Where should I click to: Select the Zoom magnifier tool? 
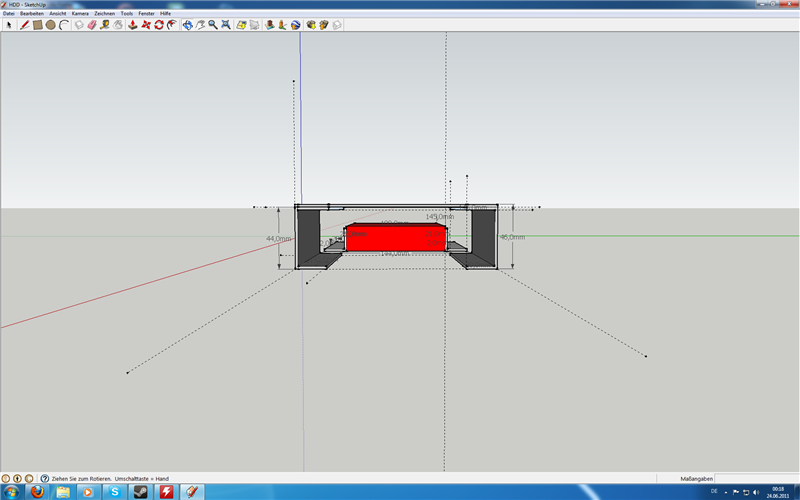point(213,25)
